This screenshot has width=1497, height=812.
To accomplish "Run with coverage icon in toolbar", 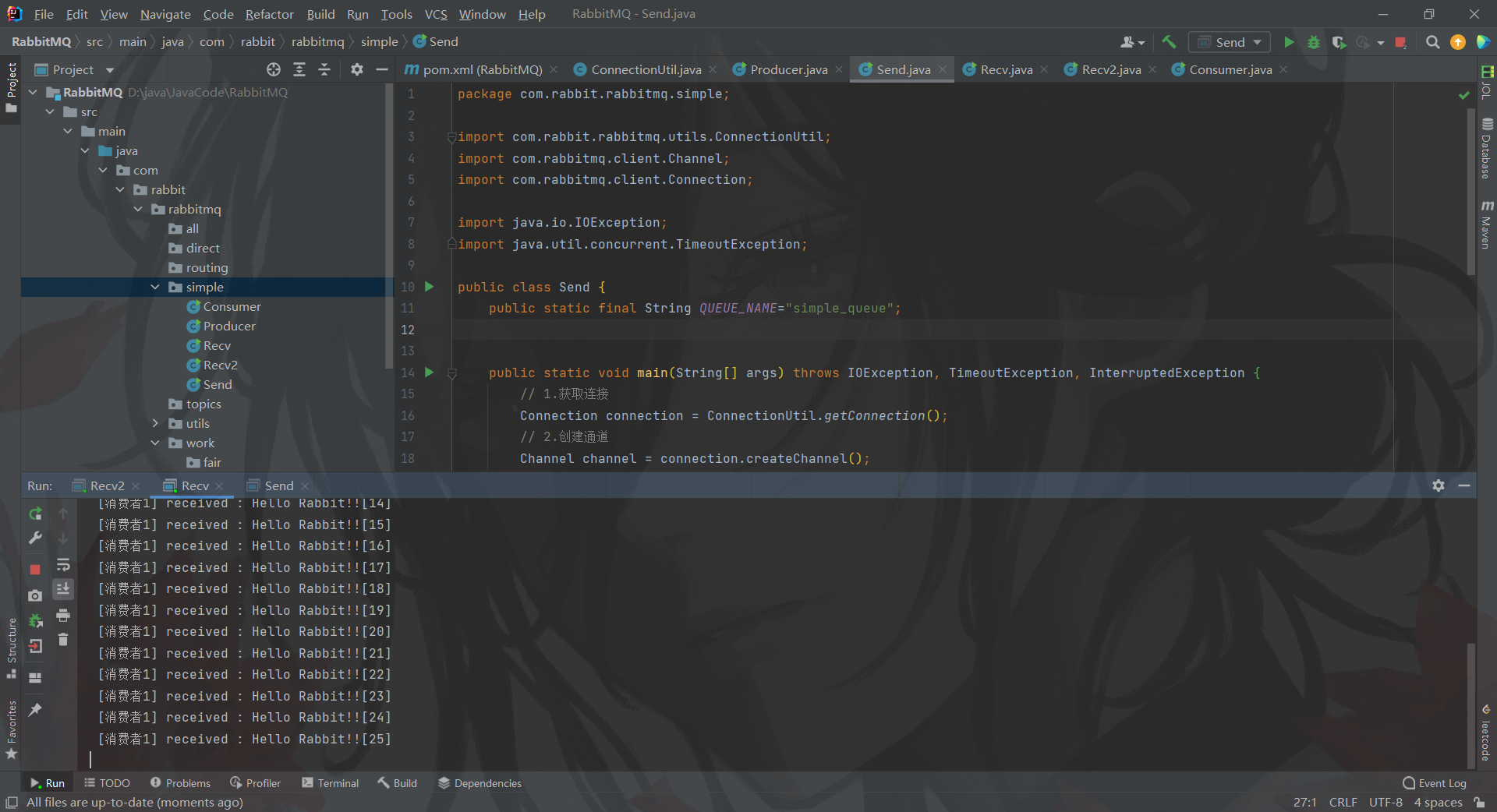I will pyautogui.click(x=1339, y=42).
